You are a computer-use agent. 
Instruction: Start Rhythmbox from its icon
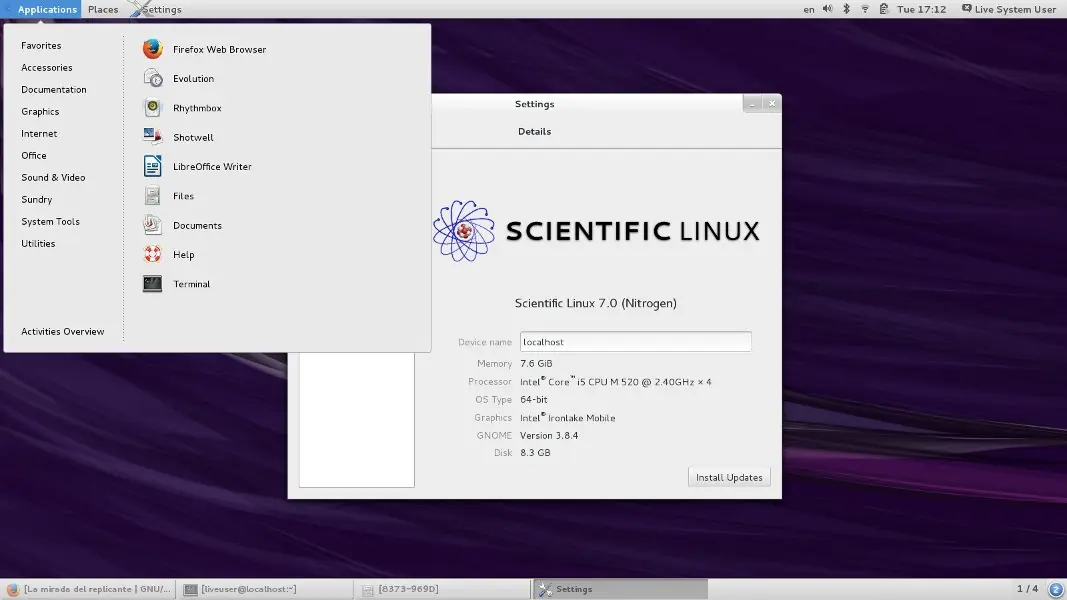[x=152, y=107]
